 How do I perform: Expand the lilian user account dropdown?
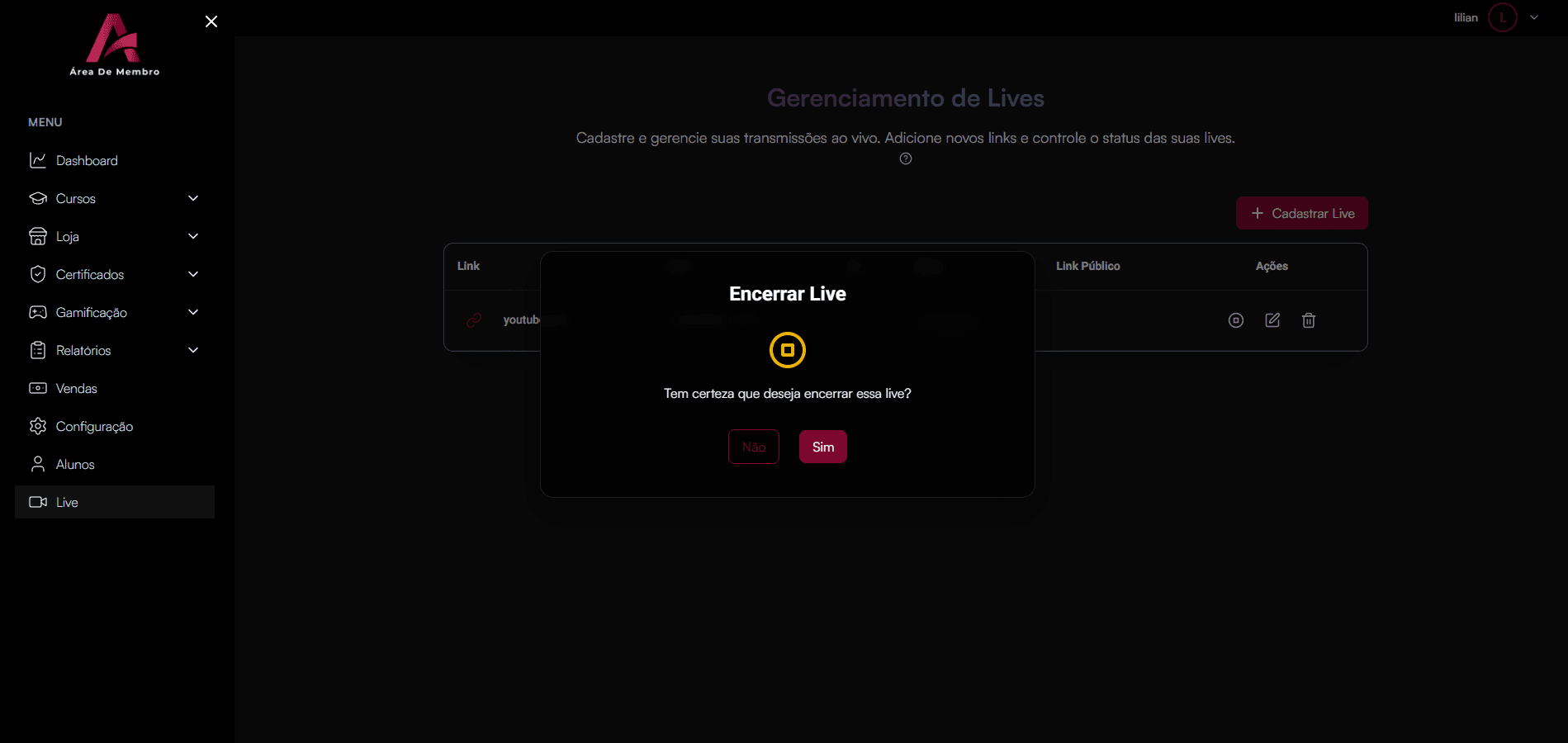click(1533, 17)
